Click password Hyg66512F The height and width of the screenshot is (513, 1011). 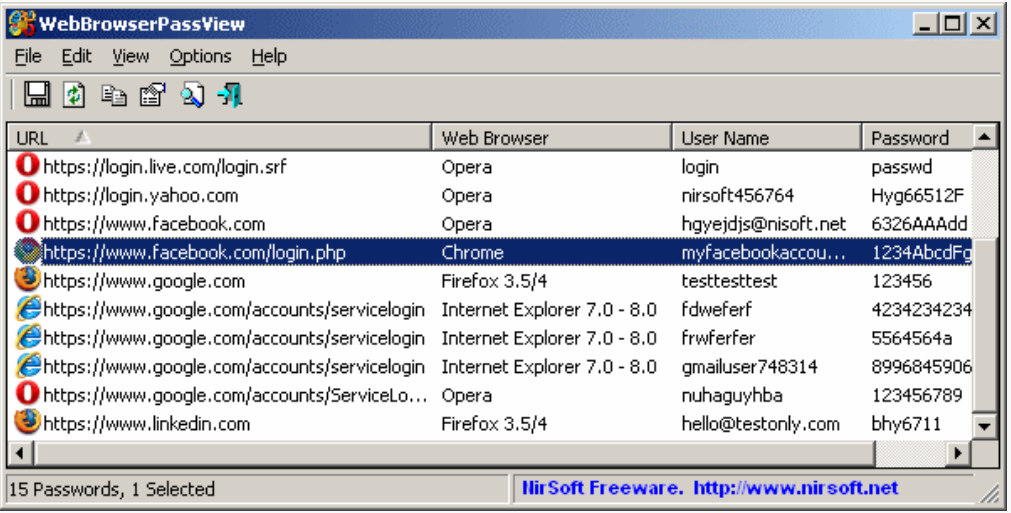click(918, 195)
